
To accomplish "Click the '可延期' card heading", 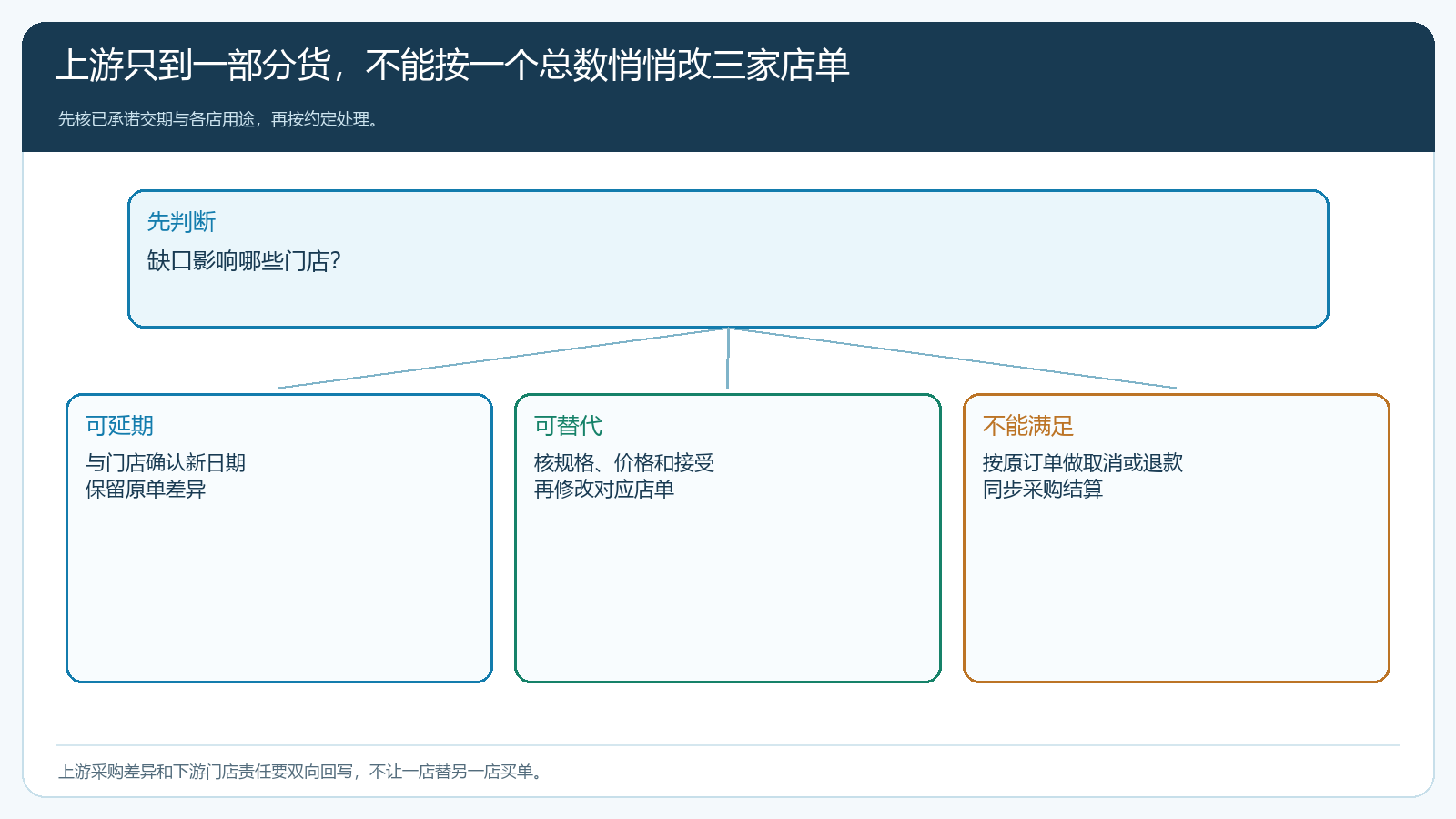I will 119,426.
